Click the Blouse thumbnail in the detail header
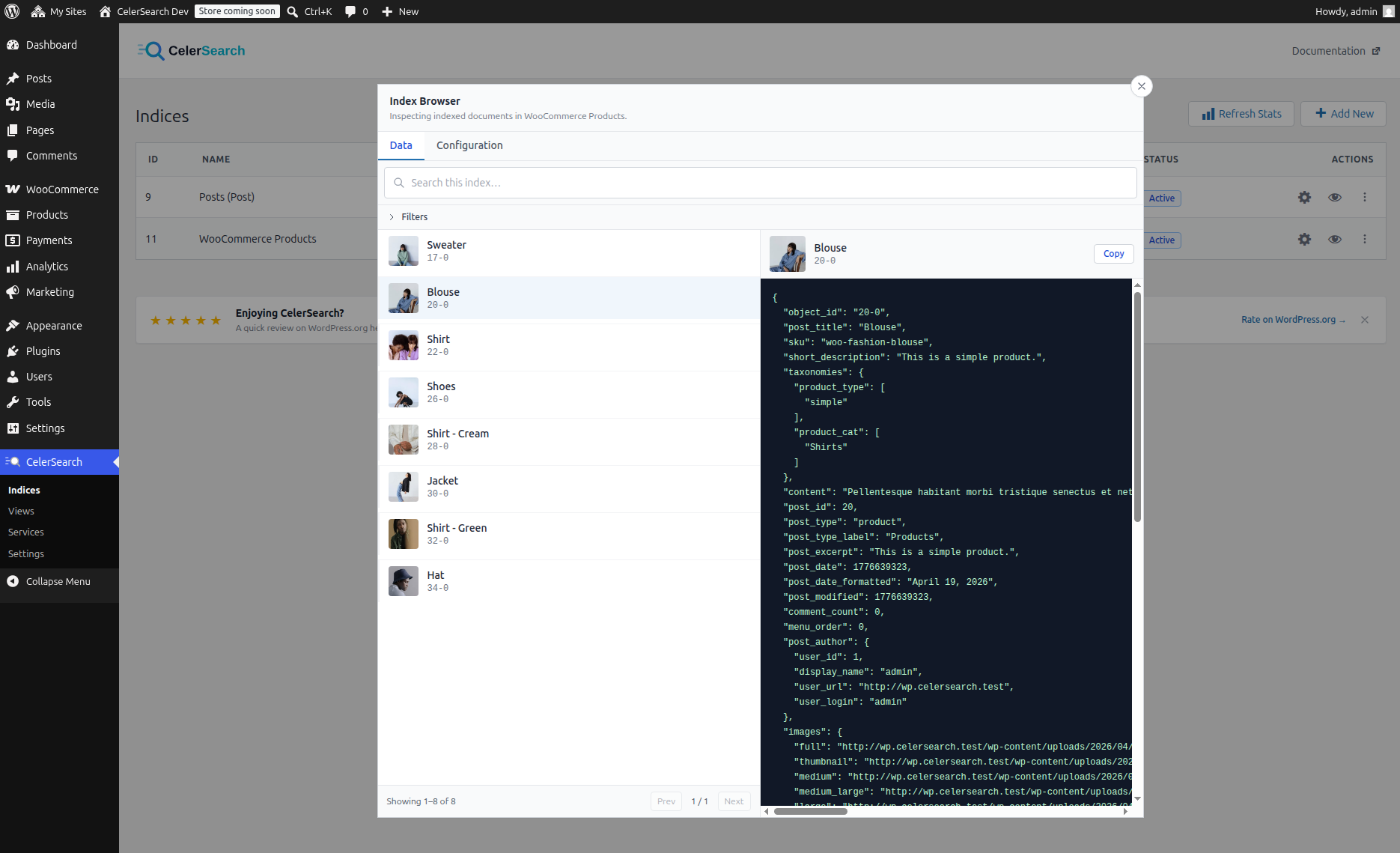 [787, 254]
